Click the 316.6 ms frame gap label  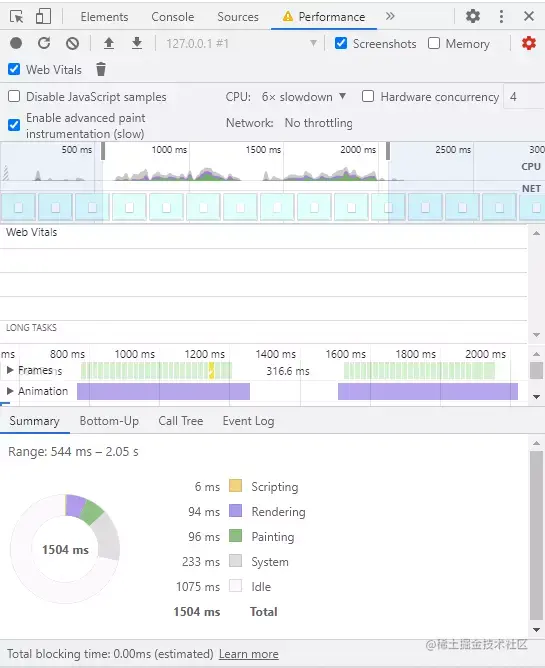coord(288,371)
